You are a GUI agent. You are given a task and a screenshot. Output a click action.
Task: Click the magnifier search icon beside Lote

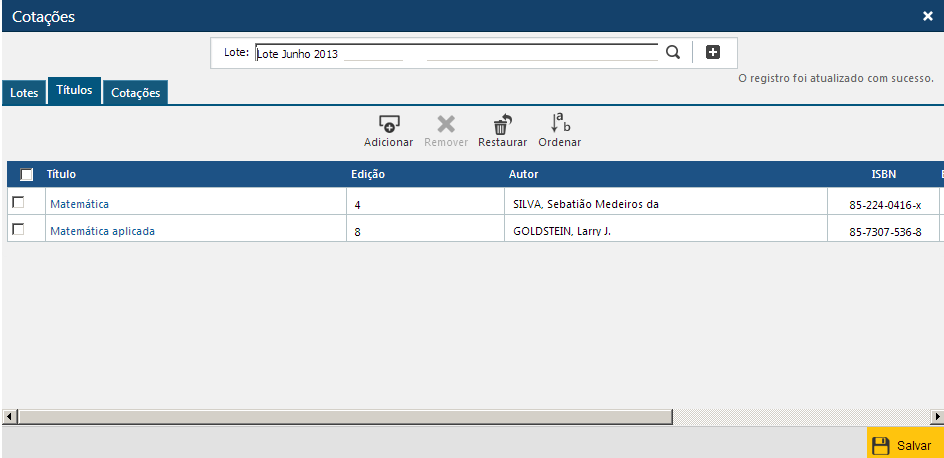[x=673, y=53]
